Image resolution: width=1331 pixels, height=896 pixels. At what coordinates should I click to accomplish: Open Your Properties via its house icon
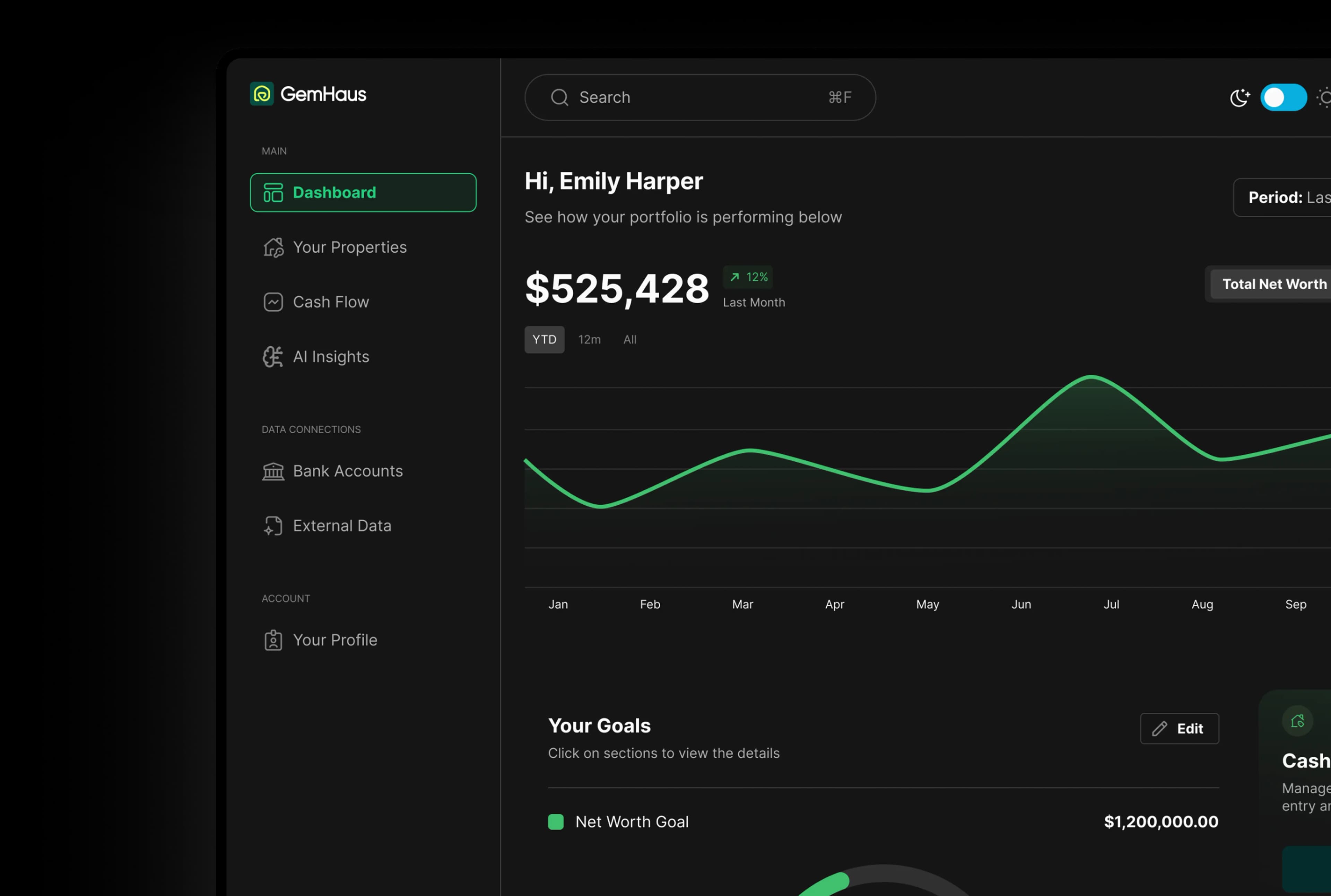[273, 247]
